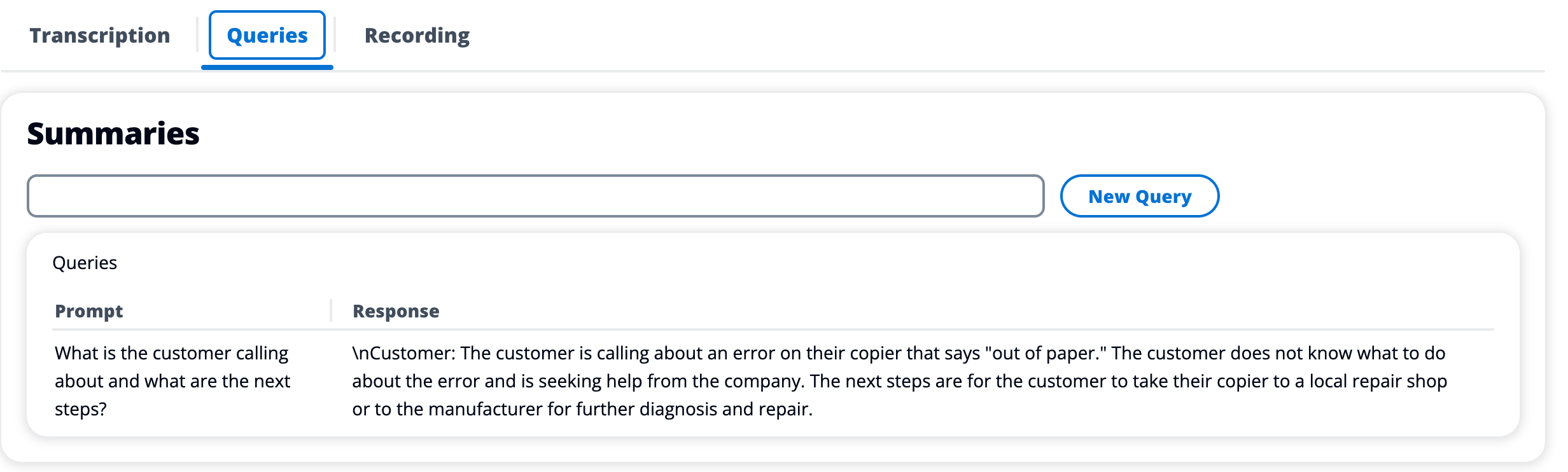1568x472 pixels.
Task: Switch to the Transcription tab
Action: pyautogui.click(x=100, y=36)
